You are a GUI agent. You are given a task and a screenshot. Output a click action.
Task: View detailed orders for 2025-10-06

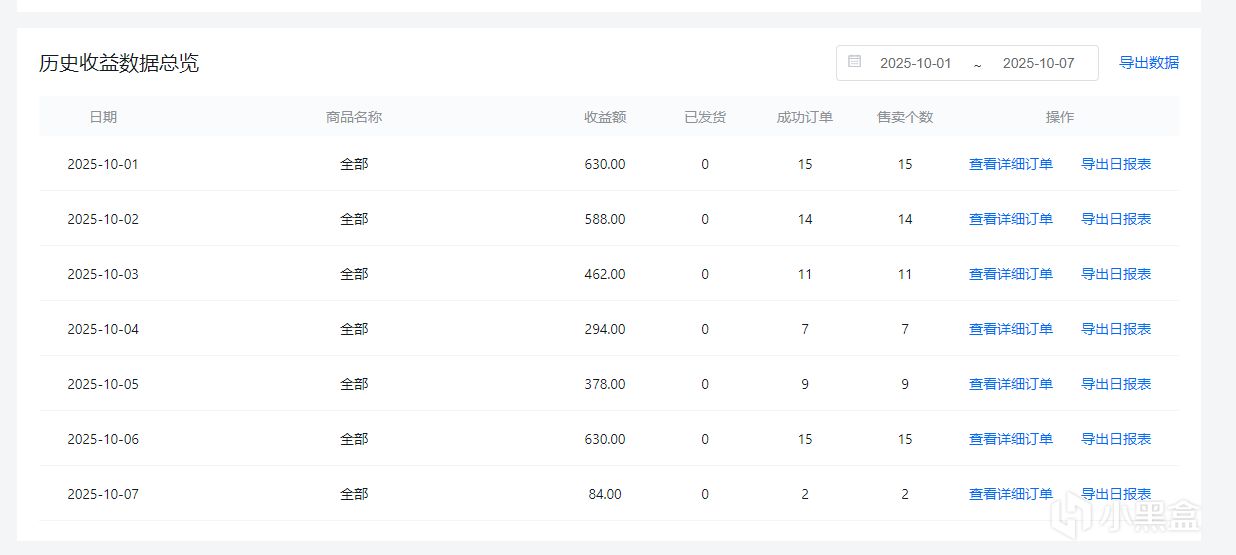pos(1010,439)
